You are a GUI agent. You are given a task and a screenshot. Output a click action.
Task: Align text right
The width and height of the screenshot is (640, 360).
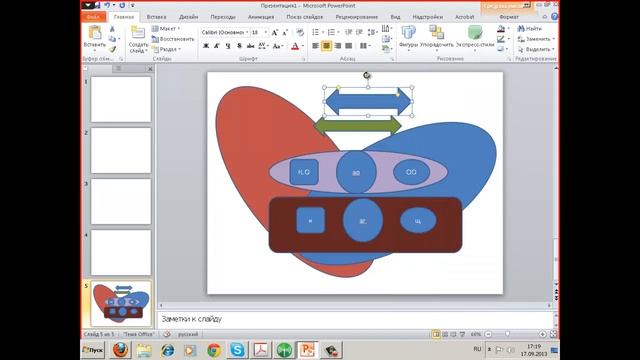click(x=338, y=46)
